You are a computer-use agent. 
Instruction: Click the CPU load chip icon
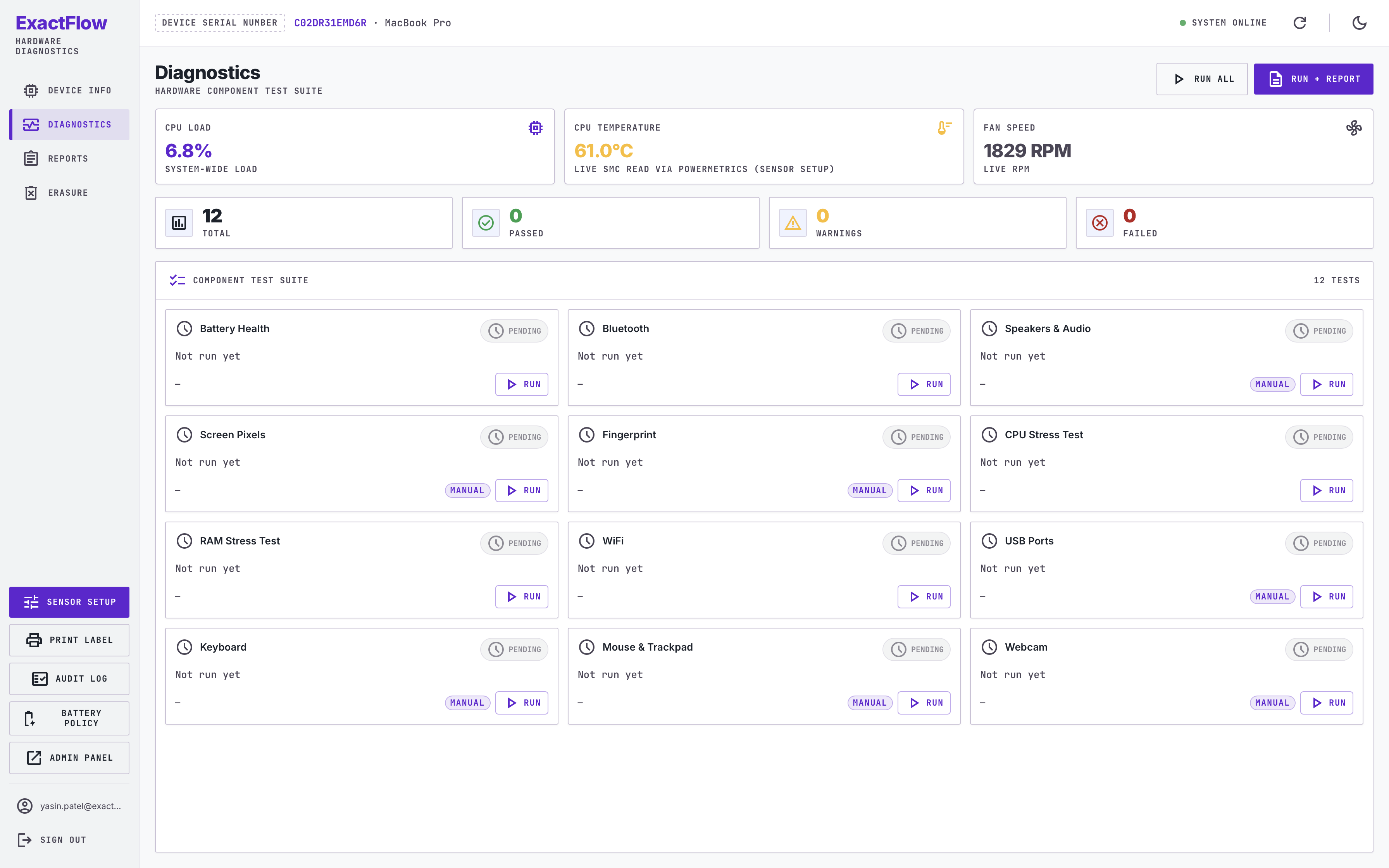click(536, 127)
